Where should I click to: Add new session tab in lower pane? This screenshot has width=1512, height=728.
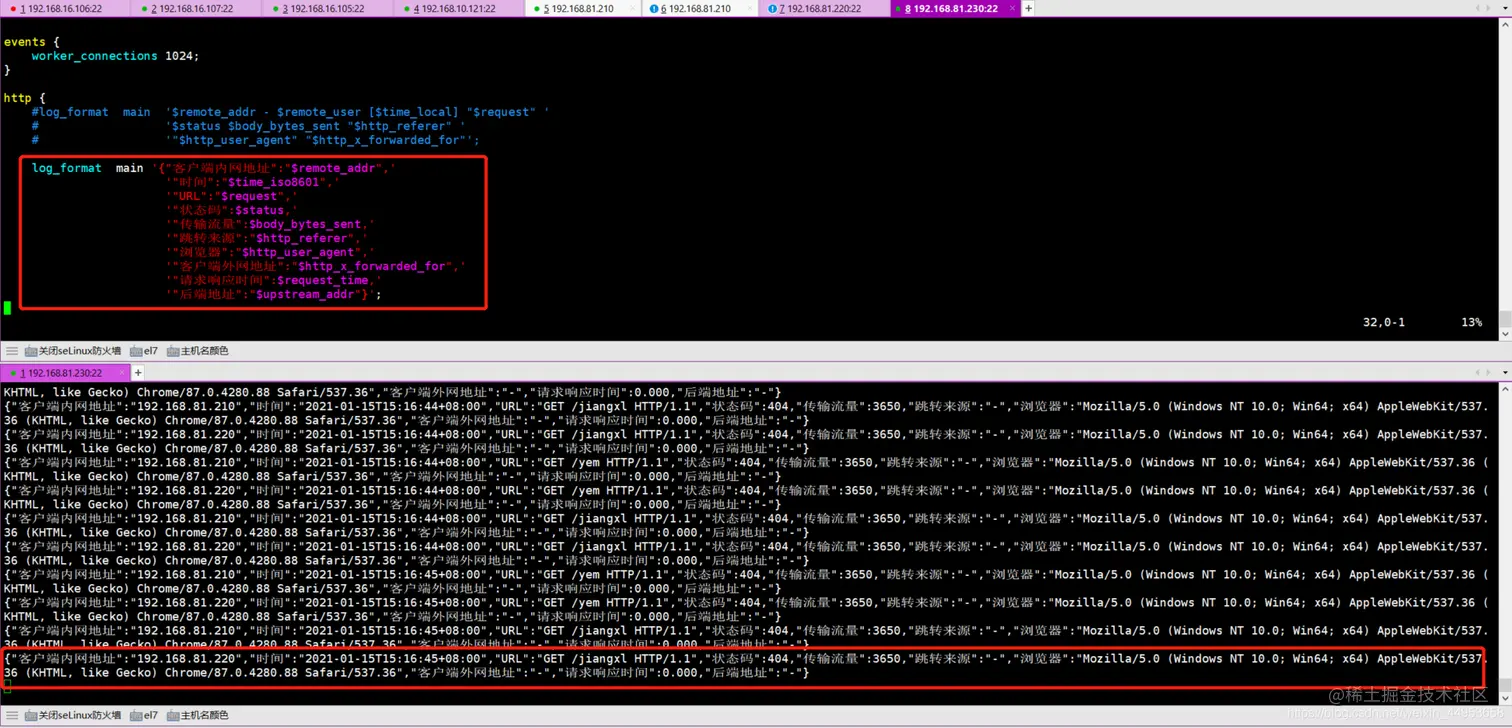[x=138, y=373]
